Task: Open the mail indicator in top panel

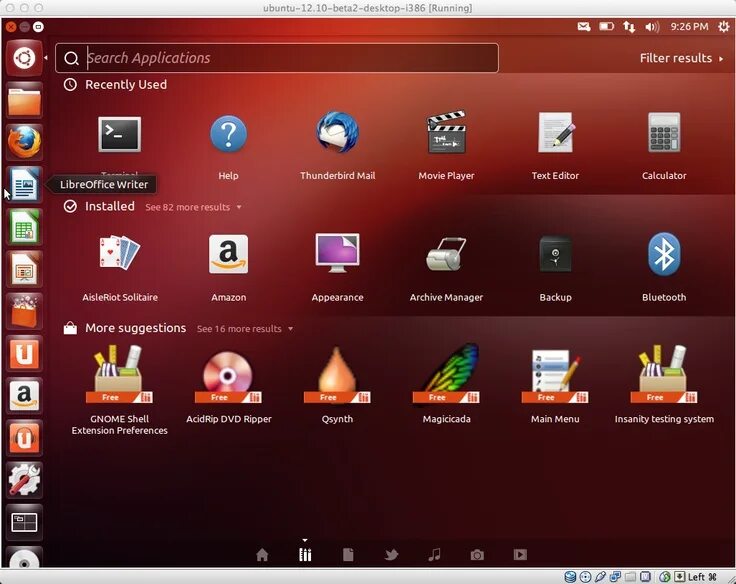Action: pyautogui.click(x=583, y=27)
